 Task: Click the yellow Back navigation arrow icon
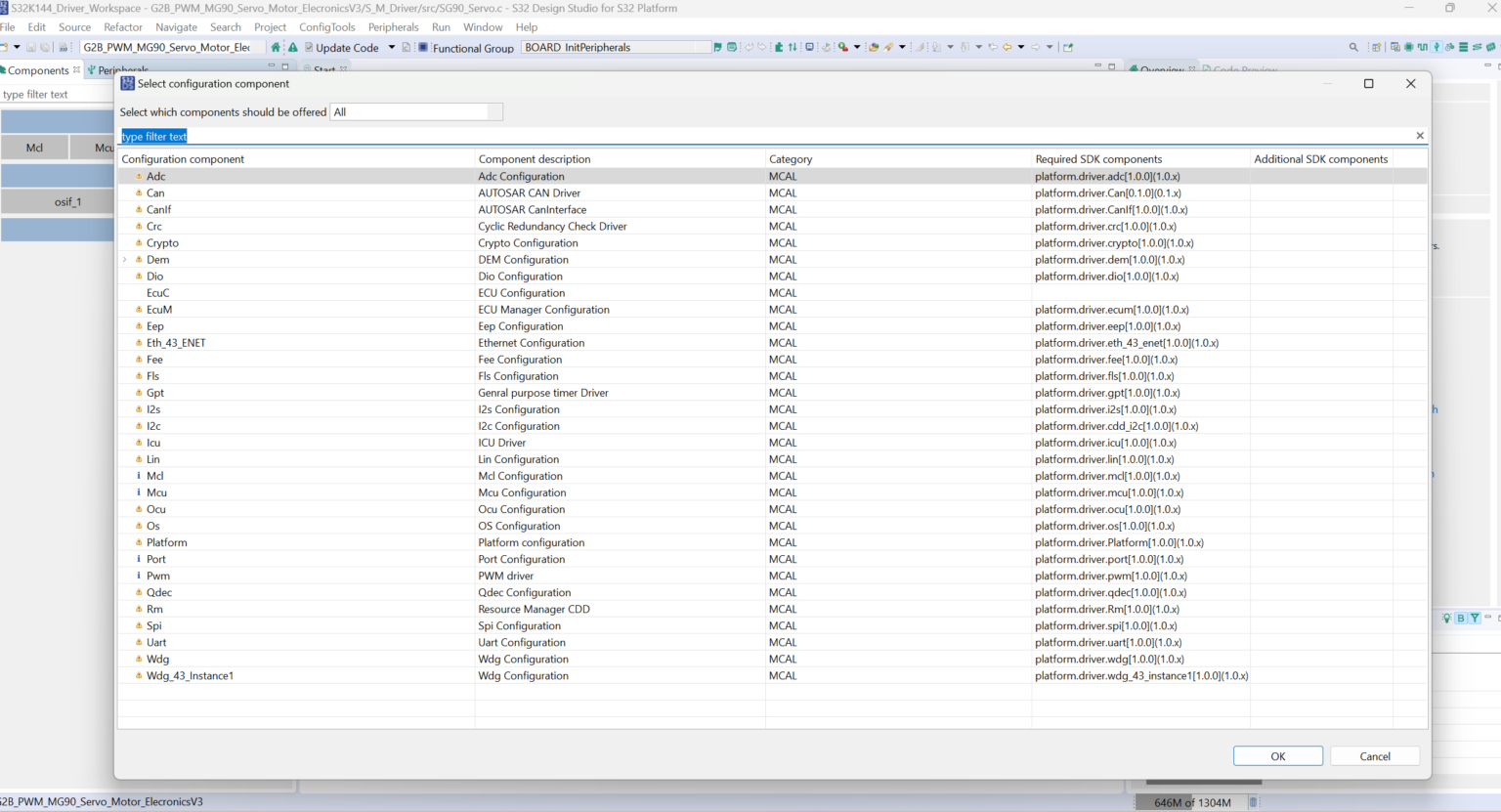point(1008,47)
